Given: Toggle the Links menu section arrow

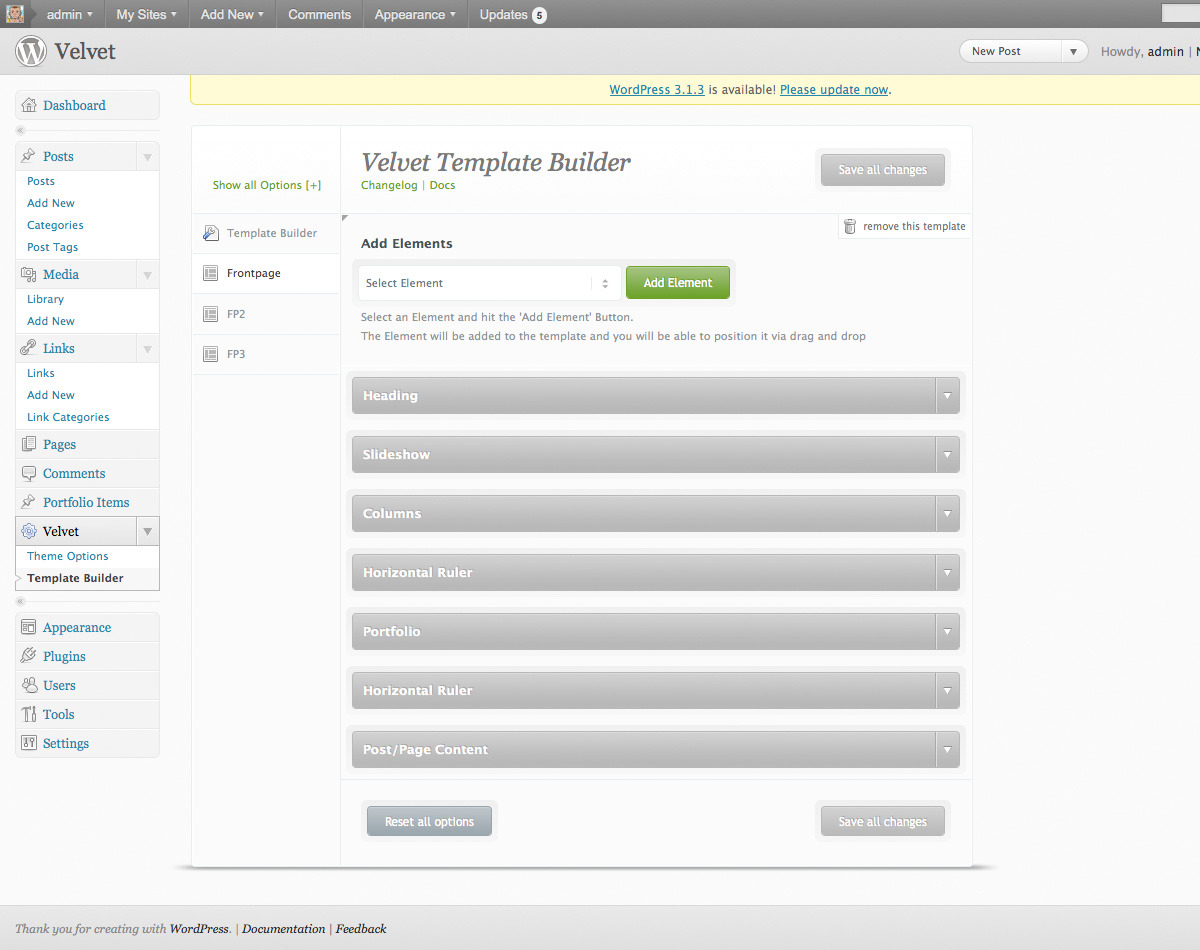Looking at the screenshot, I should 147,349.
